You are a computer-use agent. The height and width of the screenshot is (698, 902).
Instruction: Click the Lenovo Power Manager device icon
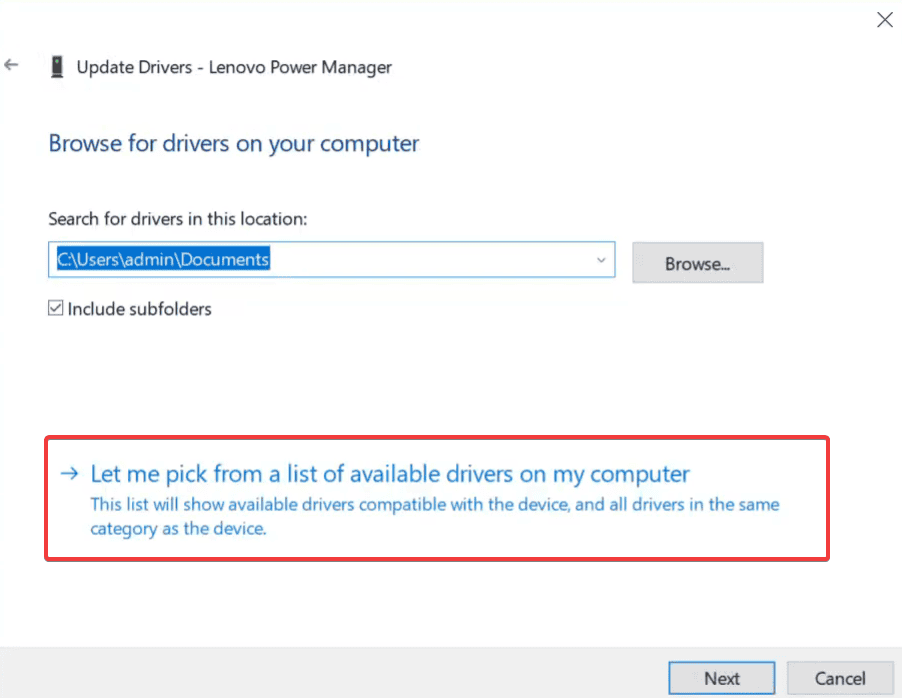point(57,67)
